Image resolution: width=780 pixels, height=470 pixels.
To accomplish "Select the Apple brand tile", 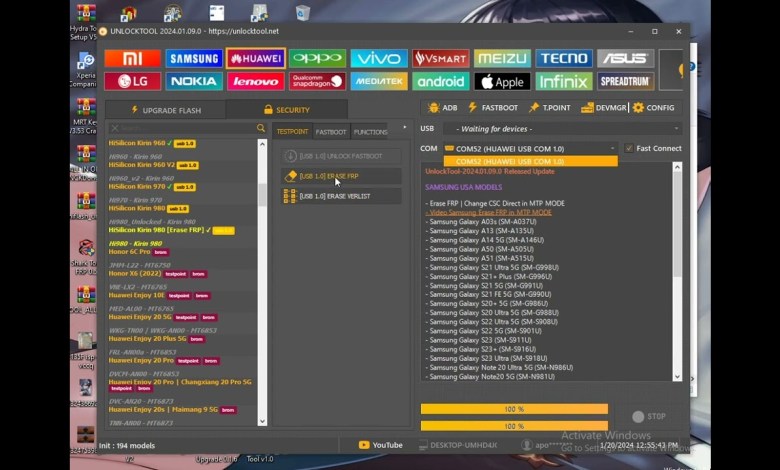I will [x=502, y=81].
